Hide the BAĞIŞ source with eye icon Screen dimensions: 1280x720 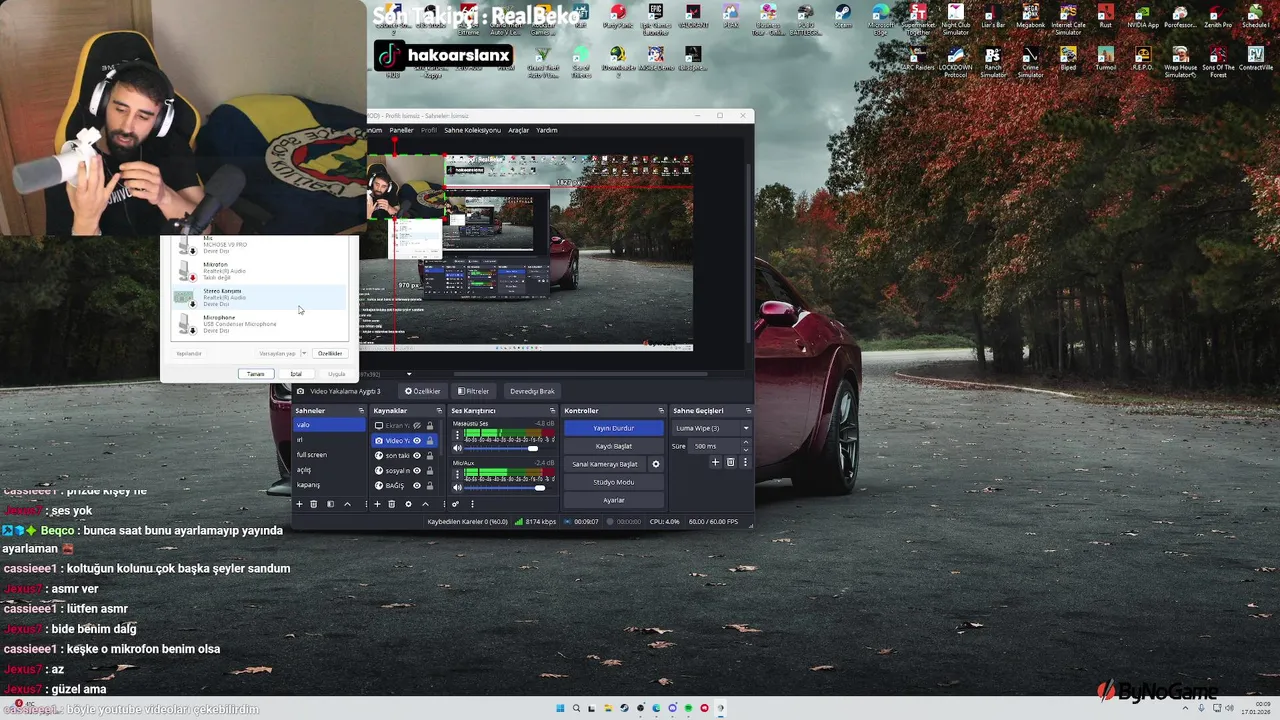click(x=417, y=485)
